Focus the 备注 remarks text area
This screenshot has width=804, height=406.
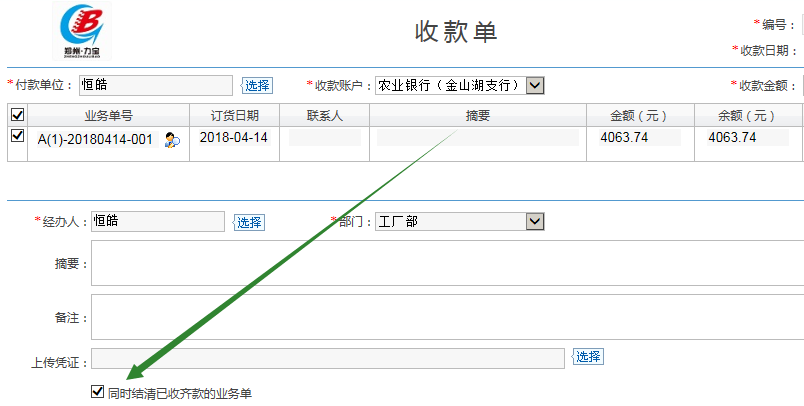(x=446, y=317)
